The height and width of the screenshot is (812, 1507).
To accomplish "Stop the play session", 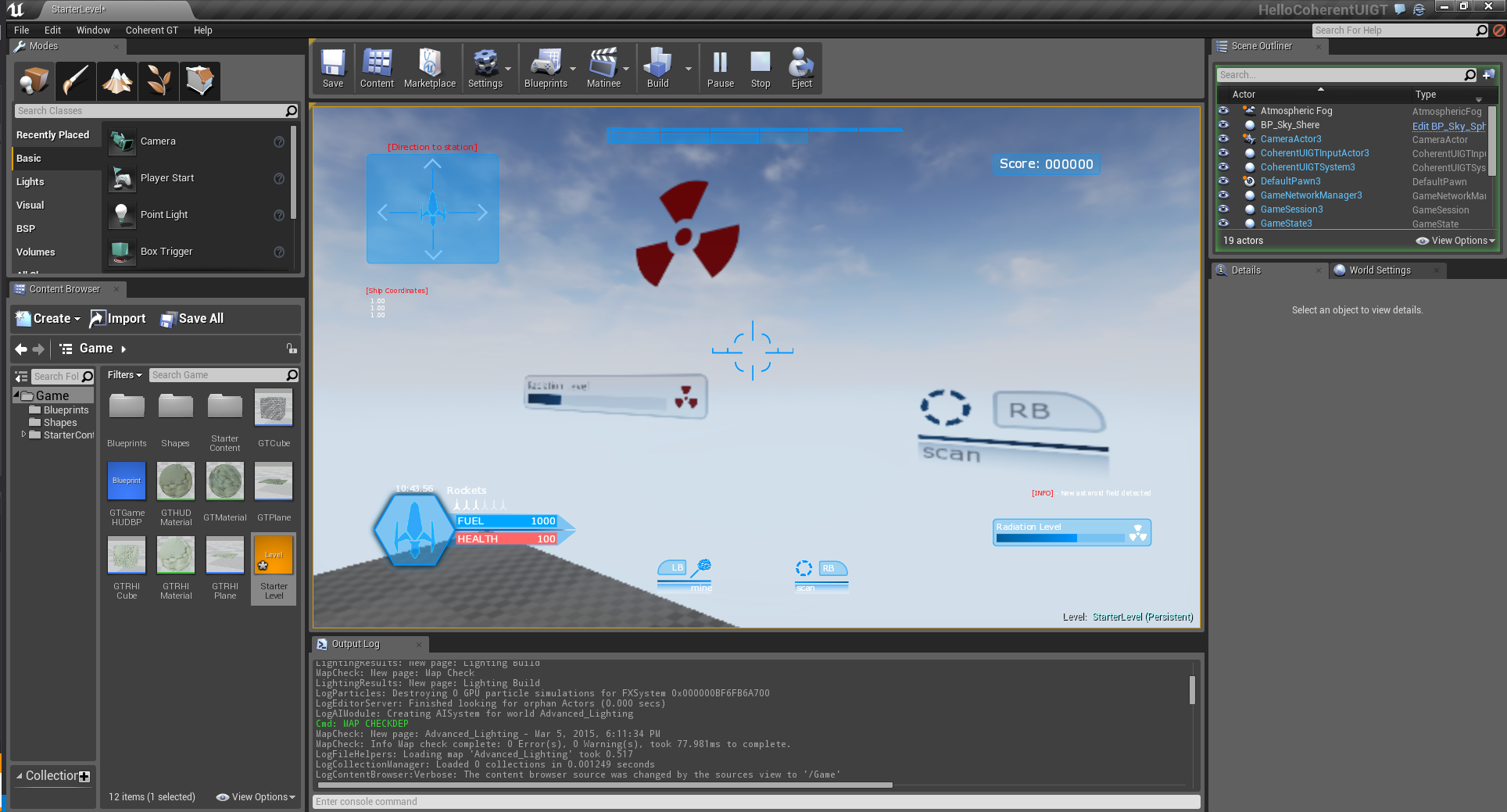I will click(760, 69).
